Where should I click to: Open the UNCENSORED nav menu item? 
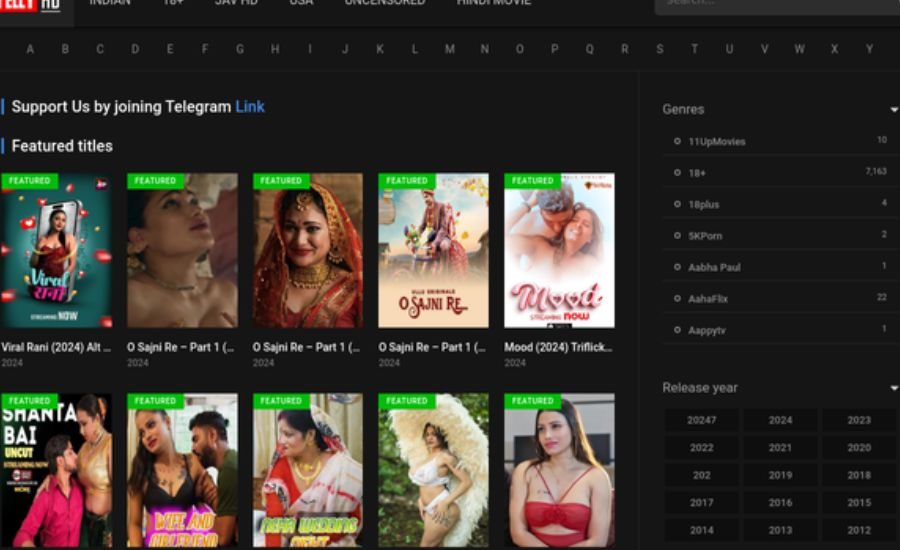coord(385,3)
